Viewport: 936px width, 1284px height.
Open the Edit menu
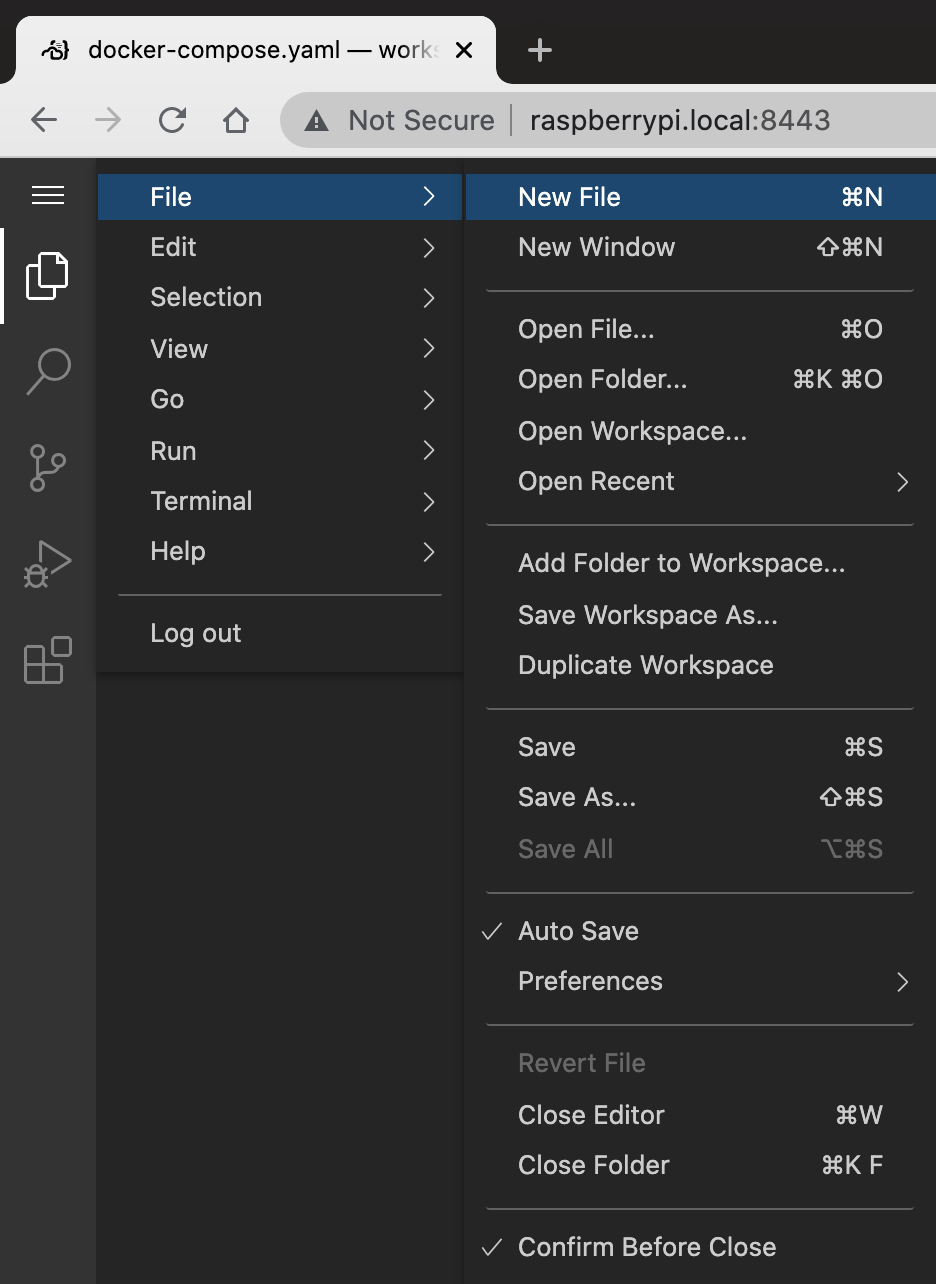(x=173, y=247)
